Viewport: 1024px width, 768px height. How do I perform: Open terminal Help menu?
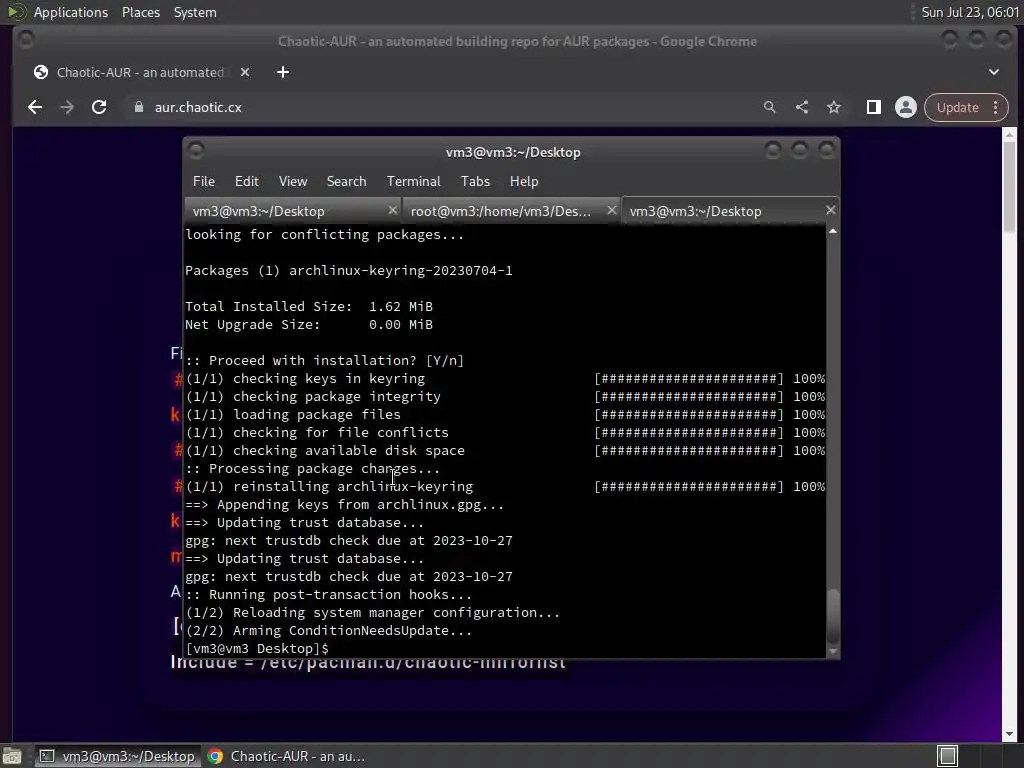(524, 182)
